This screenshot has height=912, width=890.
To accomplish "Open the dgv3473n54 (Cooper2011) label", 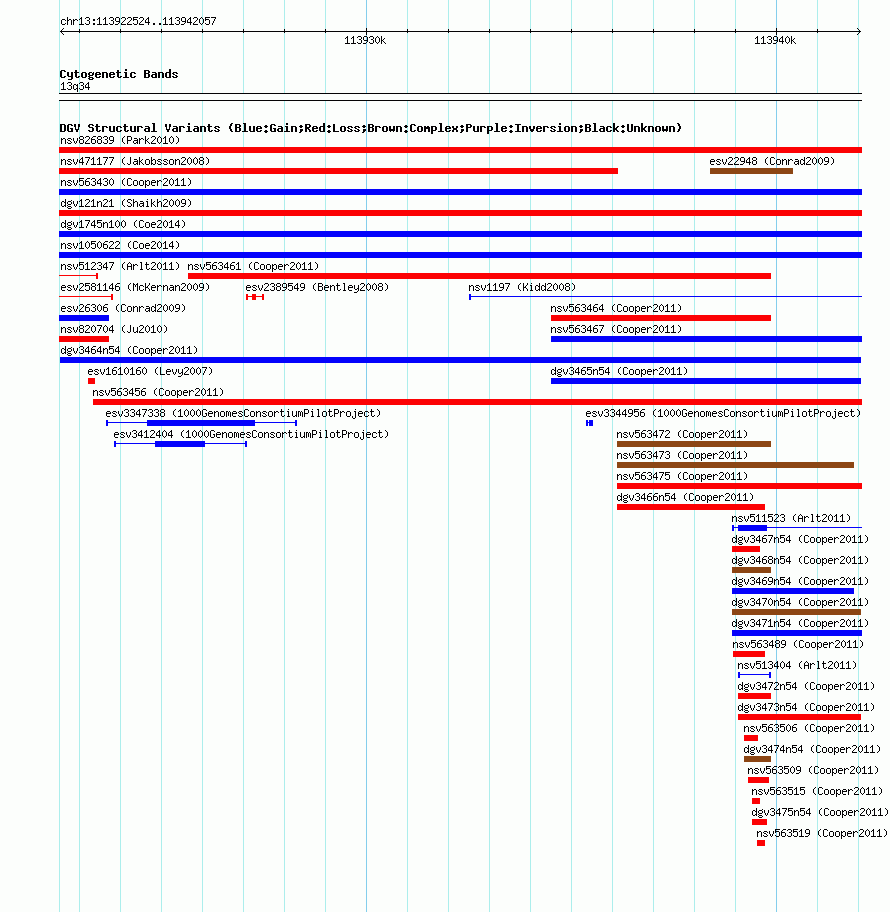I will (806, 707).
